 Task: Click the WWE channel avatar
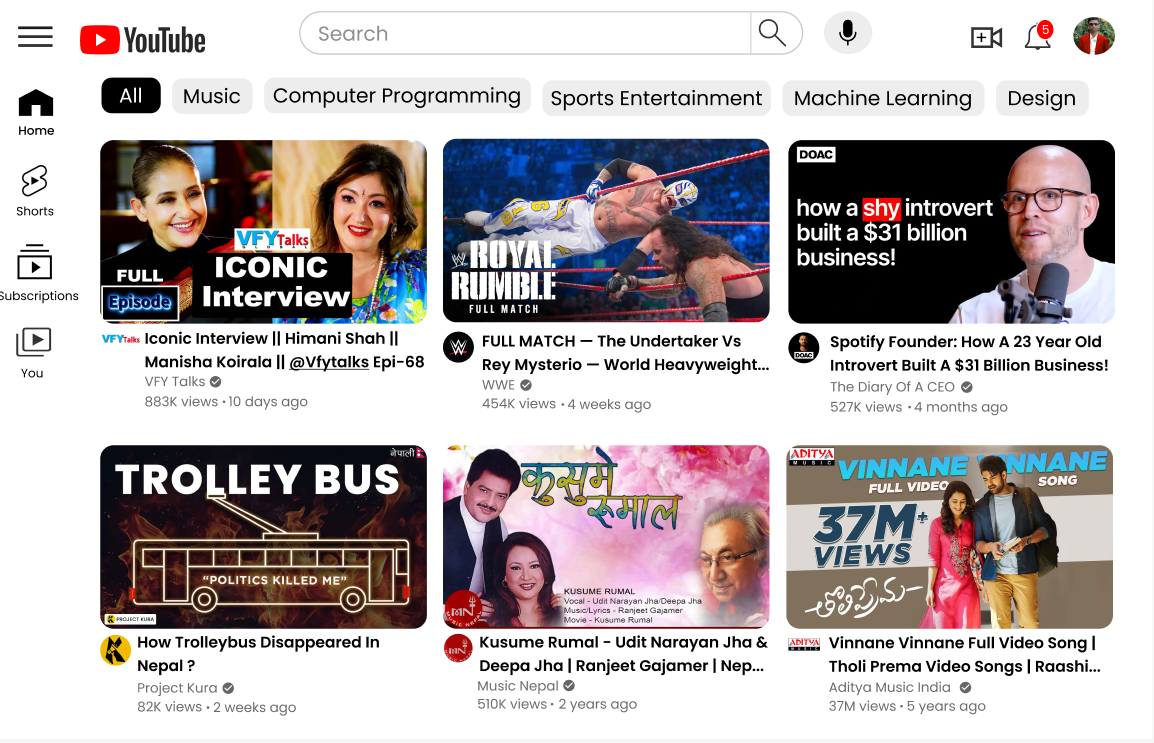click(x=459, y=347)
